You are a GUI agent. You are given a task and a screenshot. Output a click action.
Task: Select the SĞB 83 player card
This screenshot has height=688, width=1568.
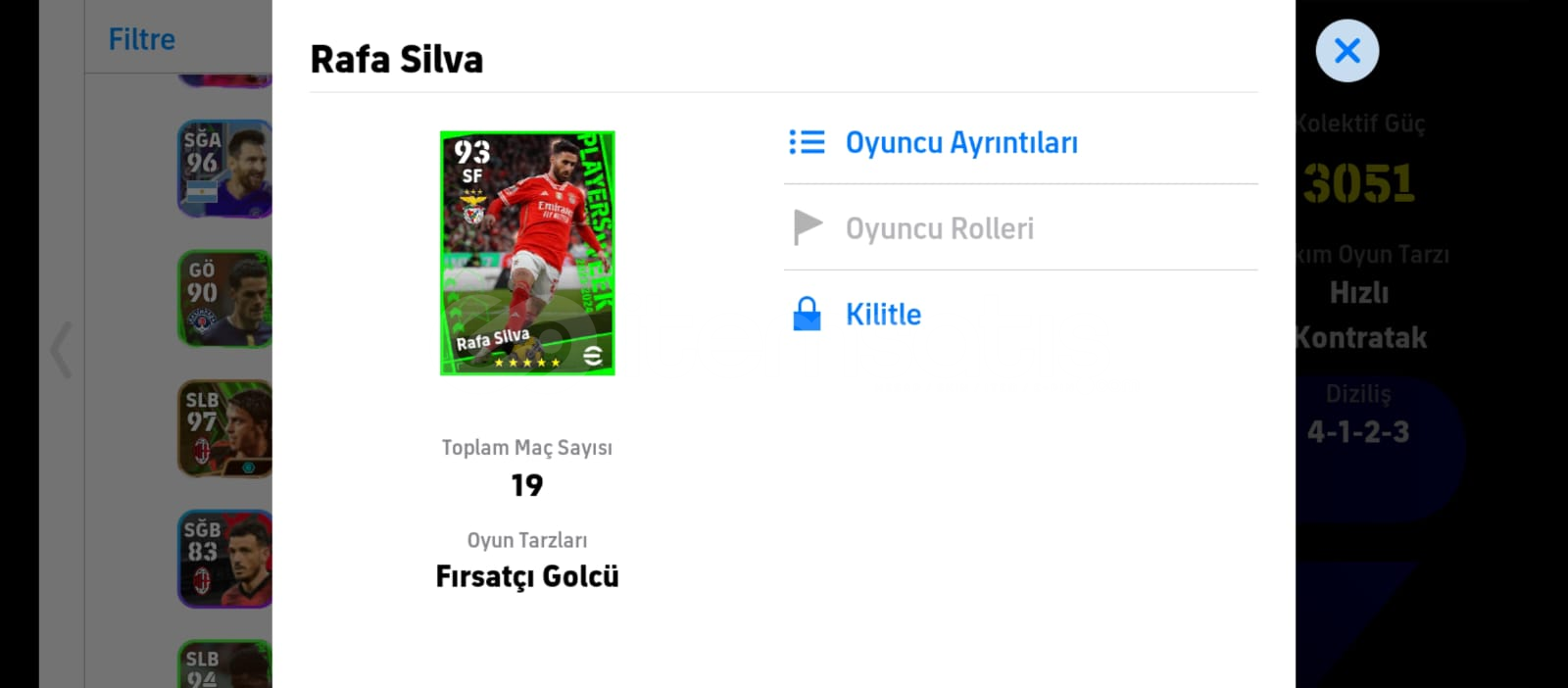[224, 559]
